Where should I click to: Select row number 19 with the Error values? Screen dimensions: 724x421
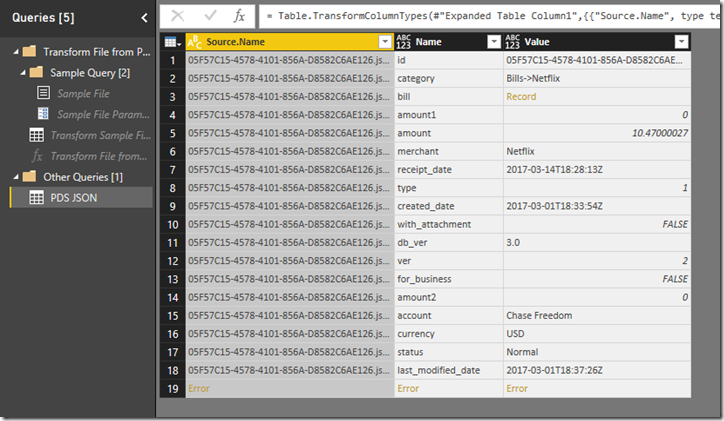tap(171, 388)
